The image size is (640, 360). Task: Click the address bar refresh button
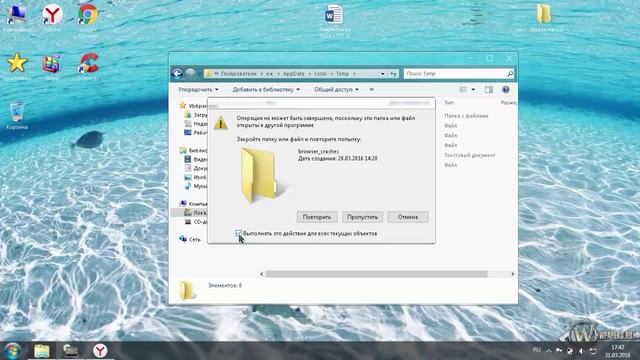point(393,74)
